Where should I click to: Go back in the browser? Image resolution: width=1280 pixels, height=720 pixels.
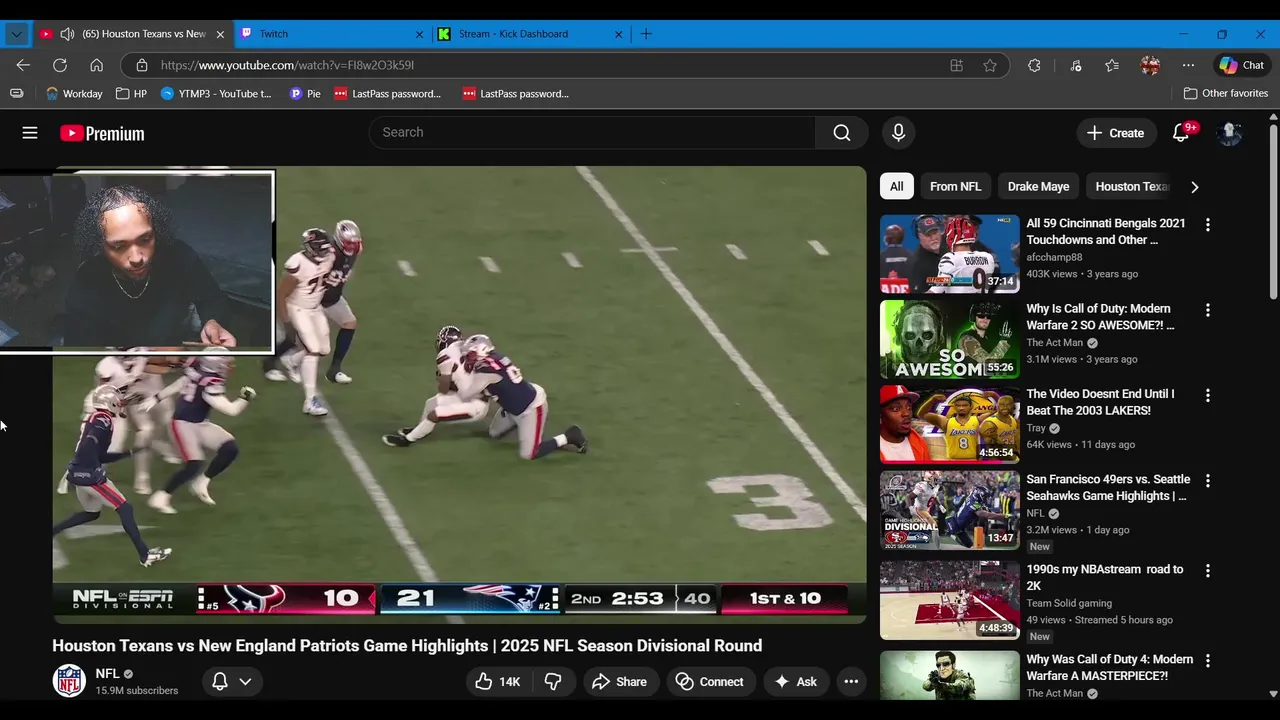click(x=23, y=65)
